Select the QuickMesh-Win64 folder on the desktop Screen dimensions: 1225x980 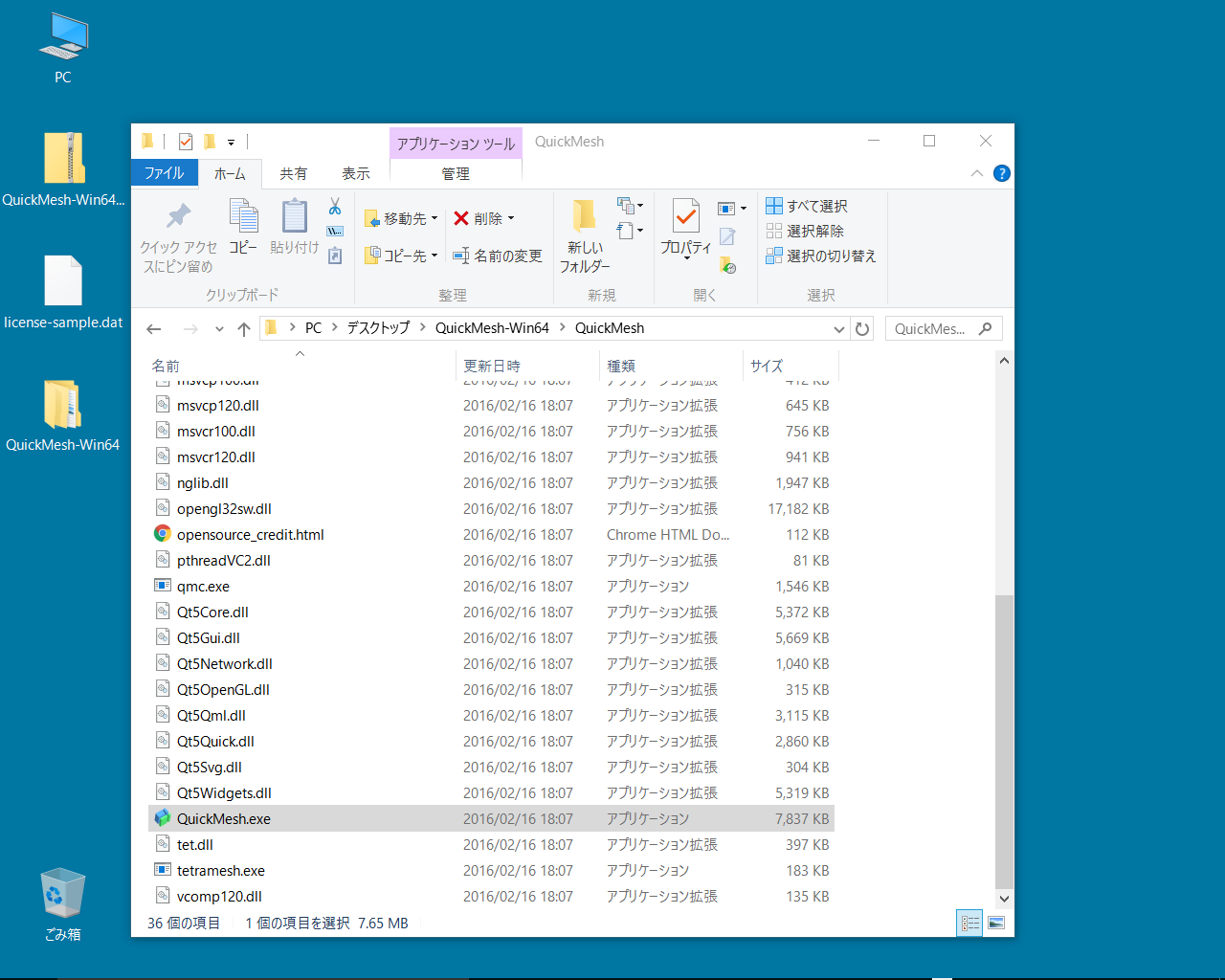[63, 415]
